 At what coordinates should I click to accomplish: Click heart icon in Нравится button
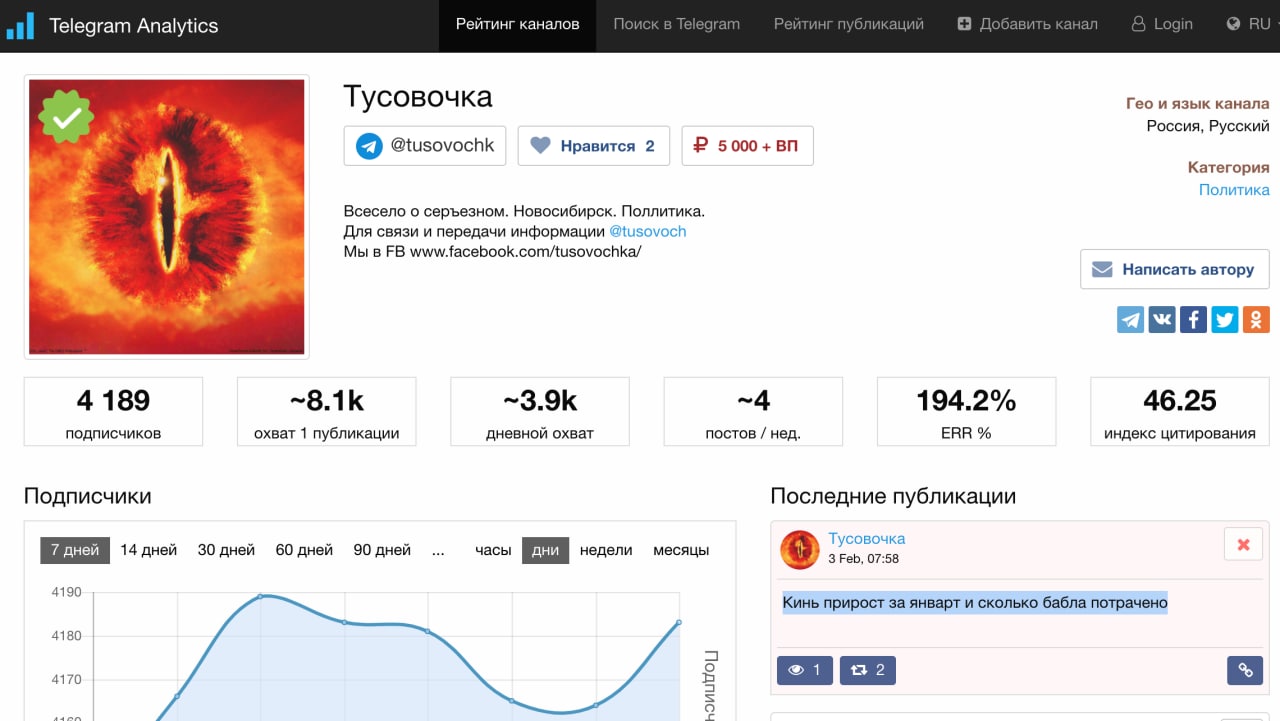tap(540, 146)
